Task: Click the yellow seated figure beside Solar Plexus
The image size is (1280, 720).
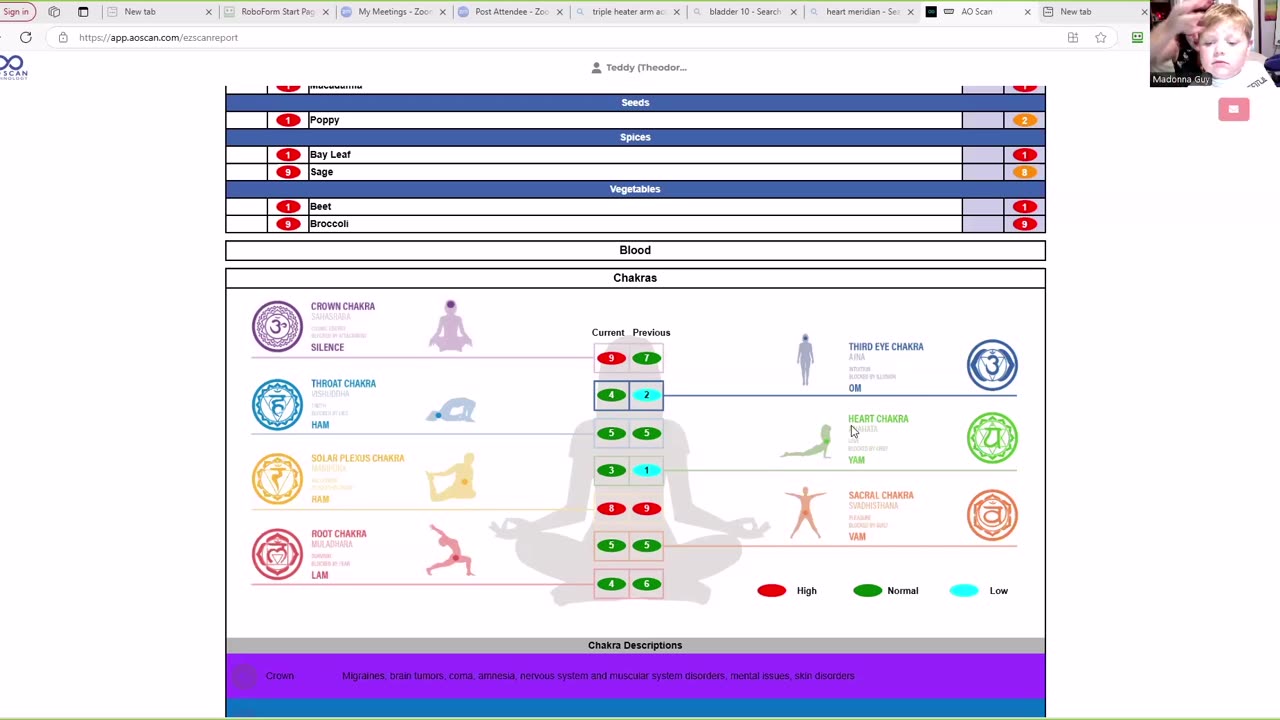Action: tap(451, 477)
